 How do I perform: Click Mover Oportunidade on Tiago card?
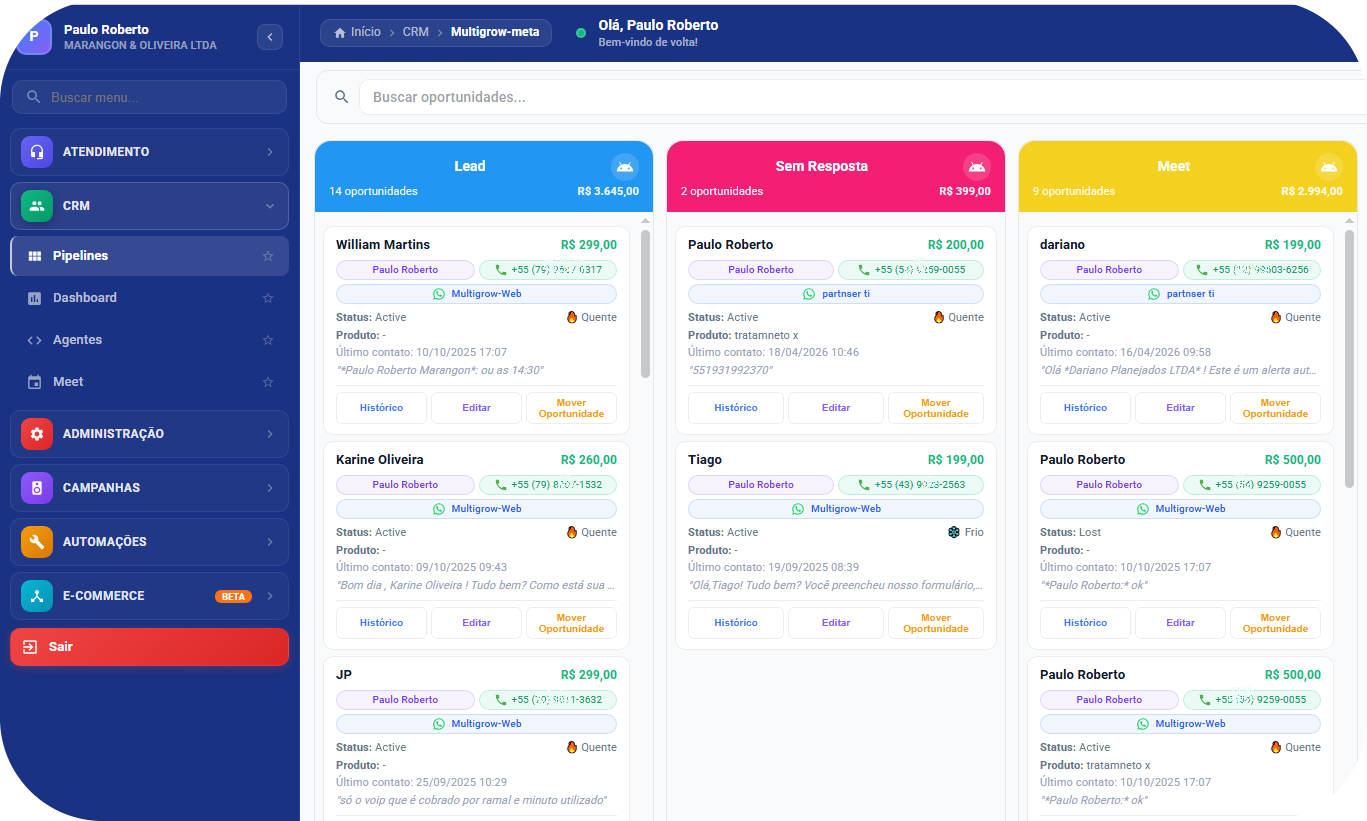(935, 623)
